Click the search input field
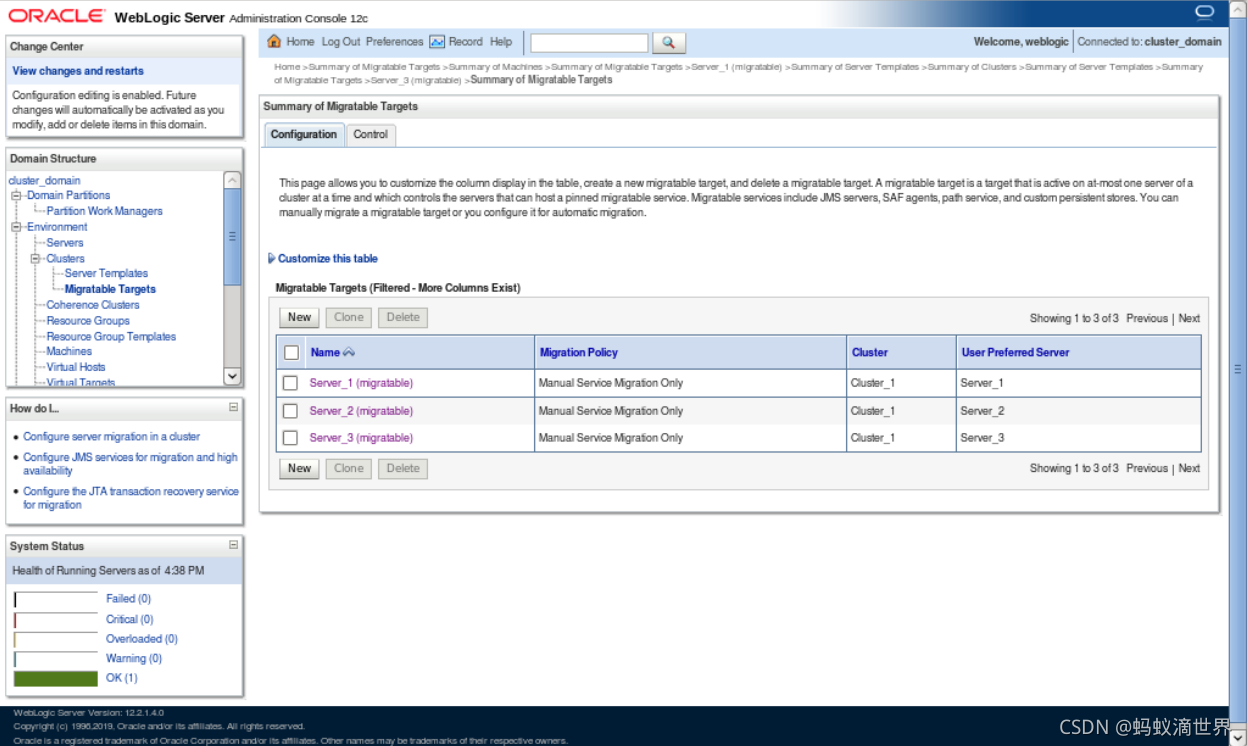This screenshot has height=746, width=1247. pyautogui.click(x=589, y=43)
